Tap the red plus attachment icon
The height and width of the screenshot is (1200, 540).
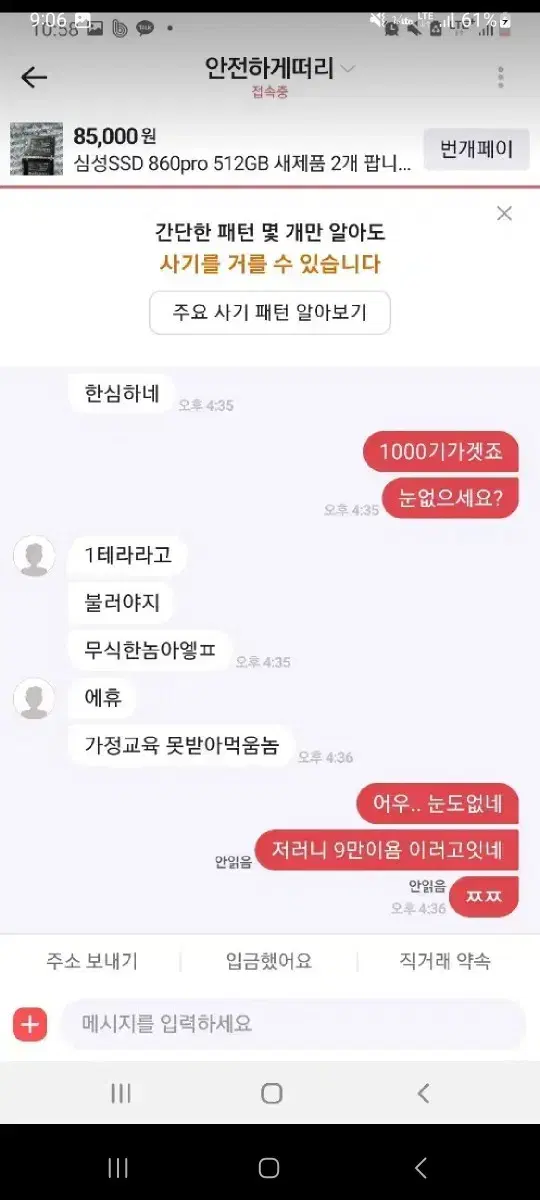click(30, 1024)
